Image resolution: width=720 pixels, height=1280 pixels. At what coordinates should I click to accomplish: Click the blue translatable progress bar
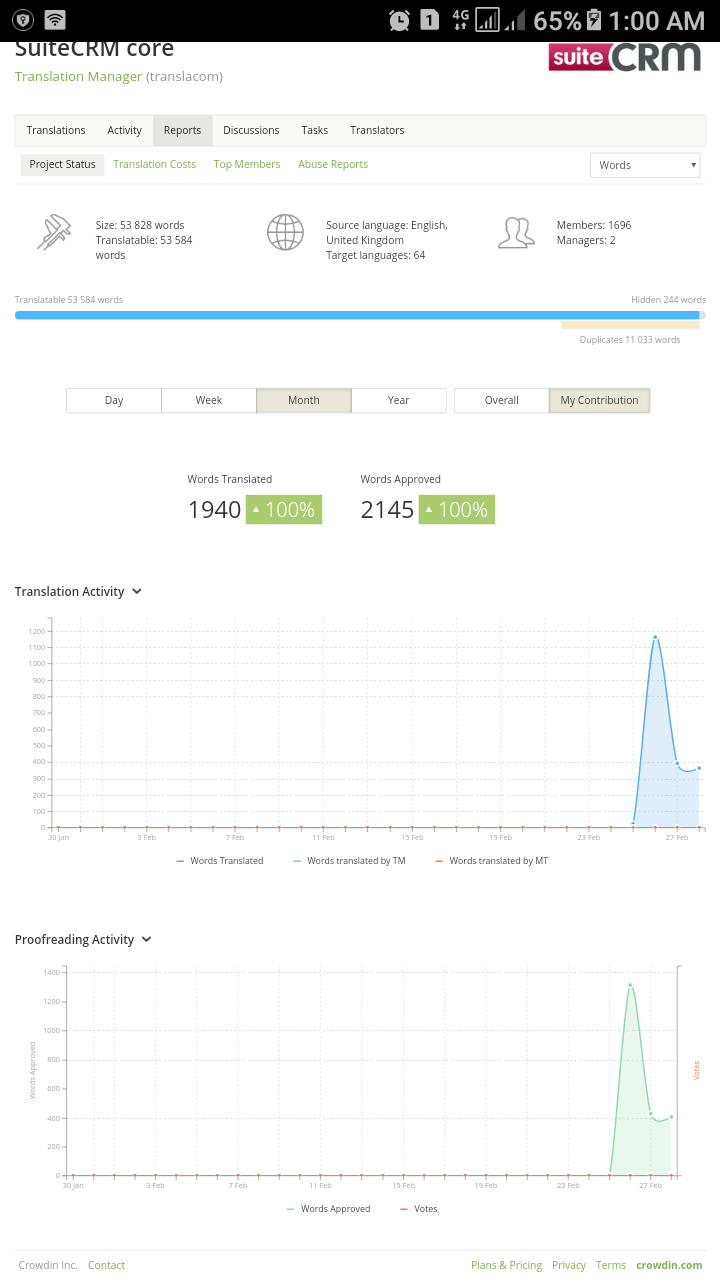(x=357, y=315)
